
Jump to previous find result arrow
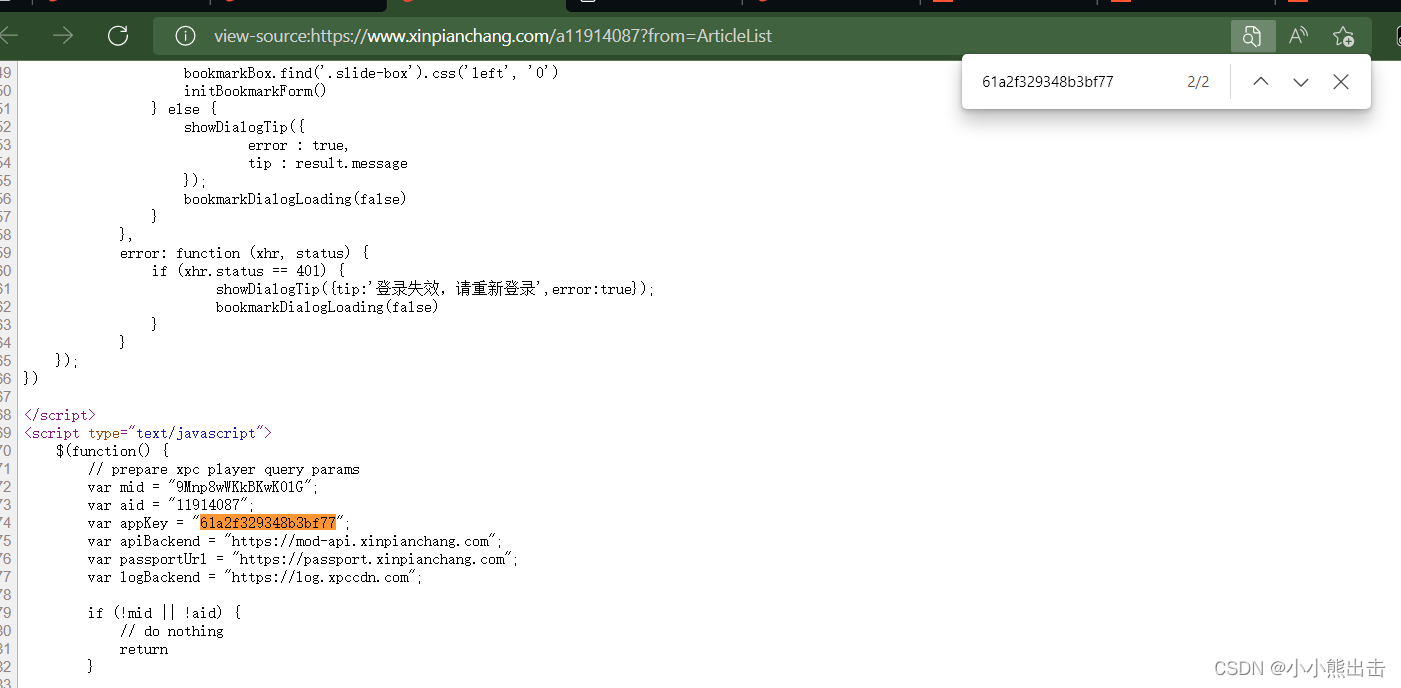1261,82
